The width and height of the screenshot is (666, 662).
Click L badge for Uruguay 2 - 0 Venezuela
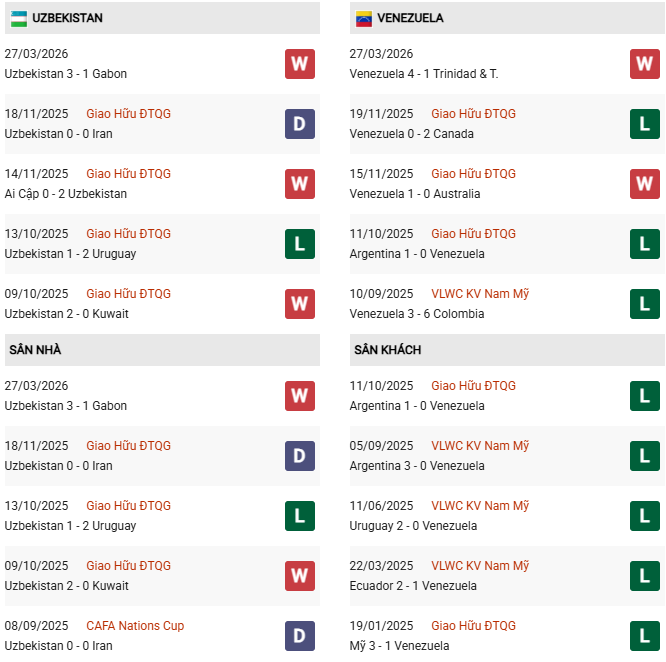tap(645, 516)
